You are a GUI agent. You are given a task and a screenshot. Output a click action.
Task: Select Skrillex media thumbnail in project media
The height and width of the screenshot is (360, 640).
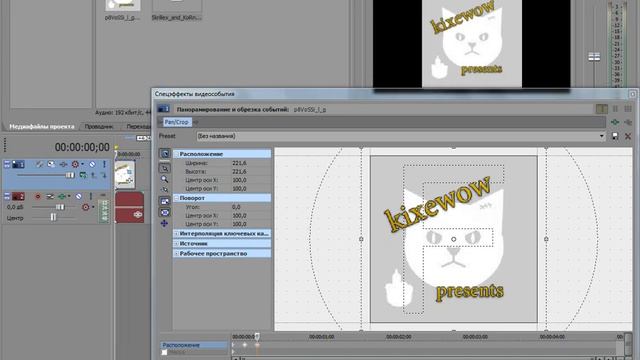click(x=176, y=5)
